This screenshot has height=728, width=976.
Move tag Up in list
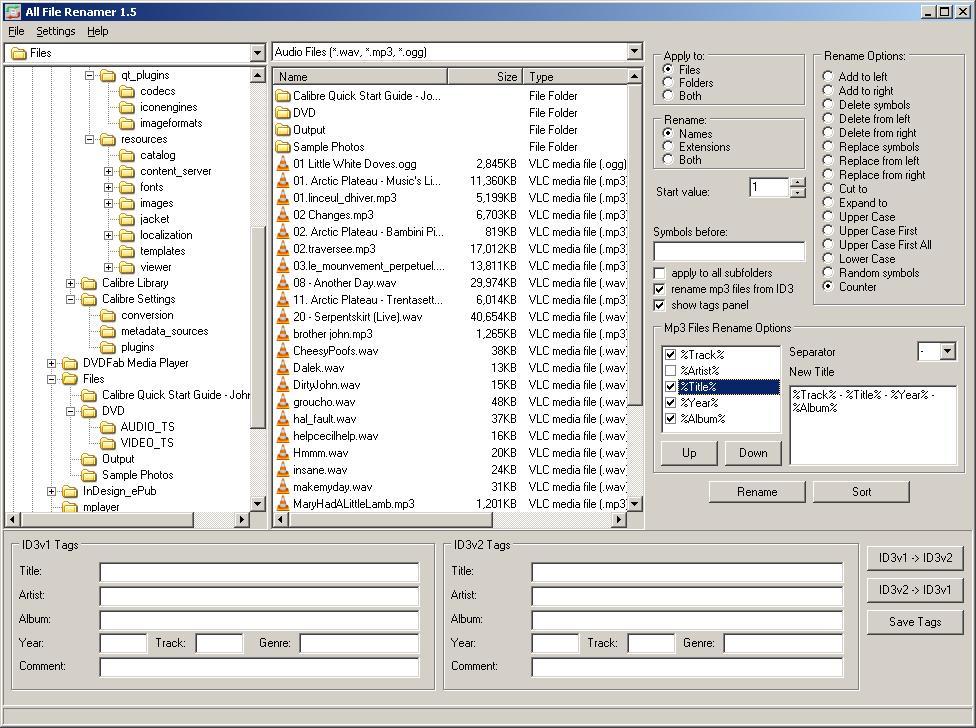[689, 453]
